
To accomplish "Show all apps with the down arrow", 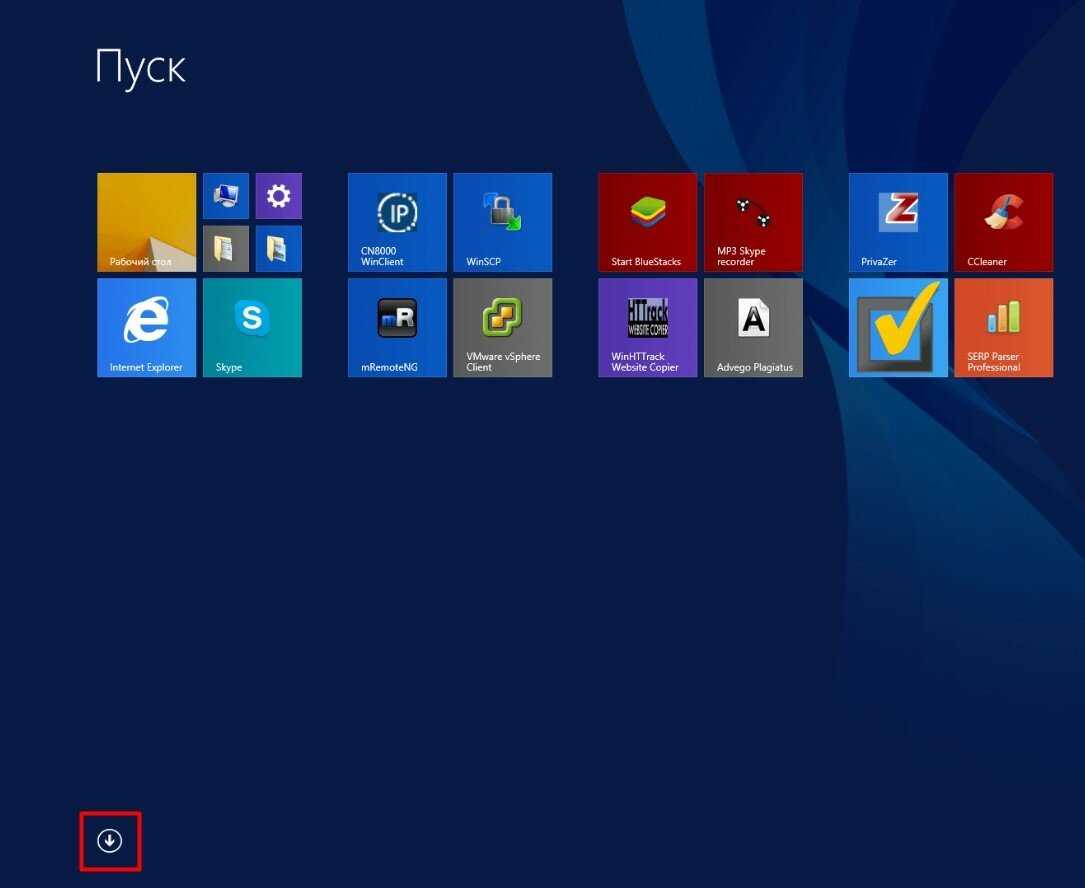I will (x=109, y=841).
